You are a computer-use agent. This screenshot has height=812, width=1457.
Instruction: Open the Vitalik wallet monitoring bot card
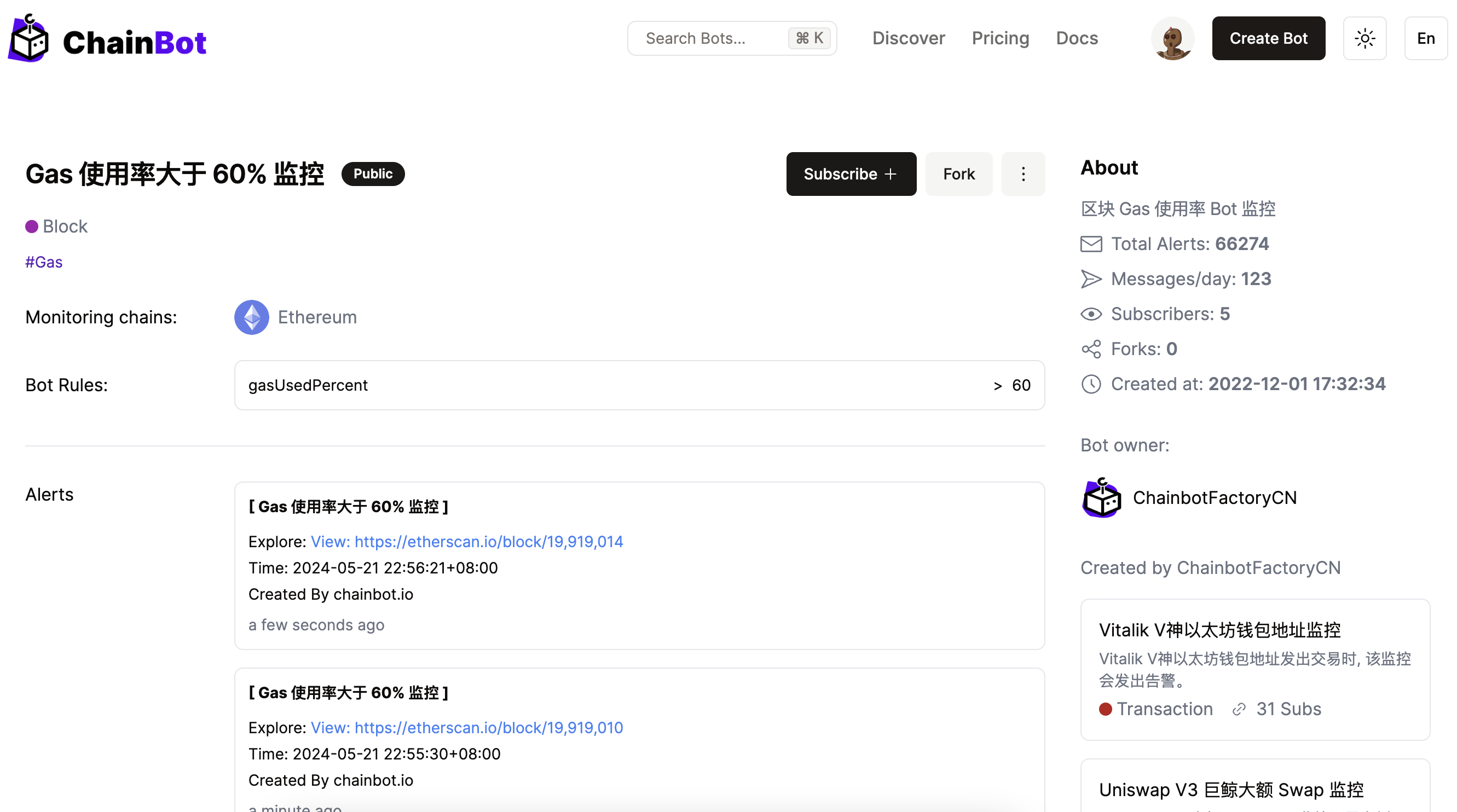[x=1254, y=669]
